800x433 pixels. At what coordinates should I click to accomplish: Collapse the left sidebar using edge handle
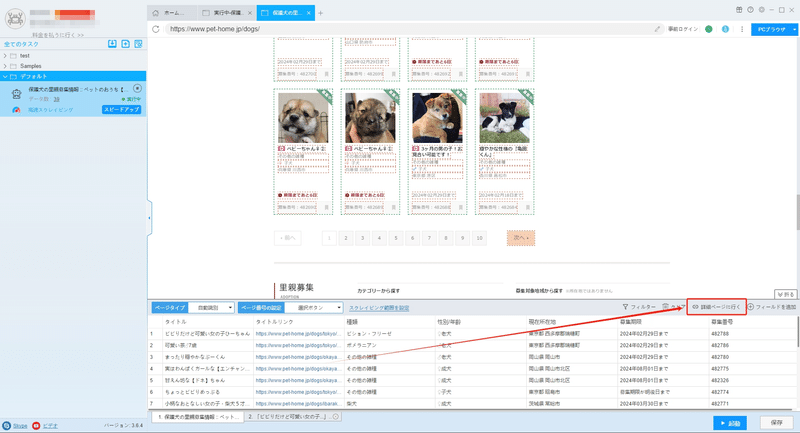coord(149,218)
